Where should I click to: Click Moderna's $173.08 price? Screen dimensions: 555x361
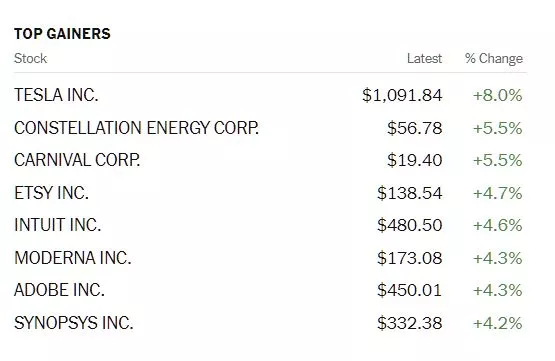coord(410,258)
